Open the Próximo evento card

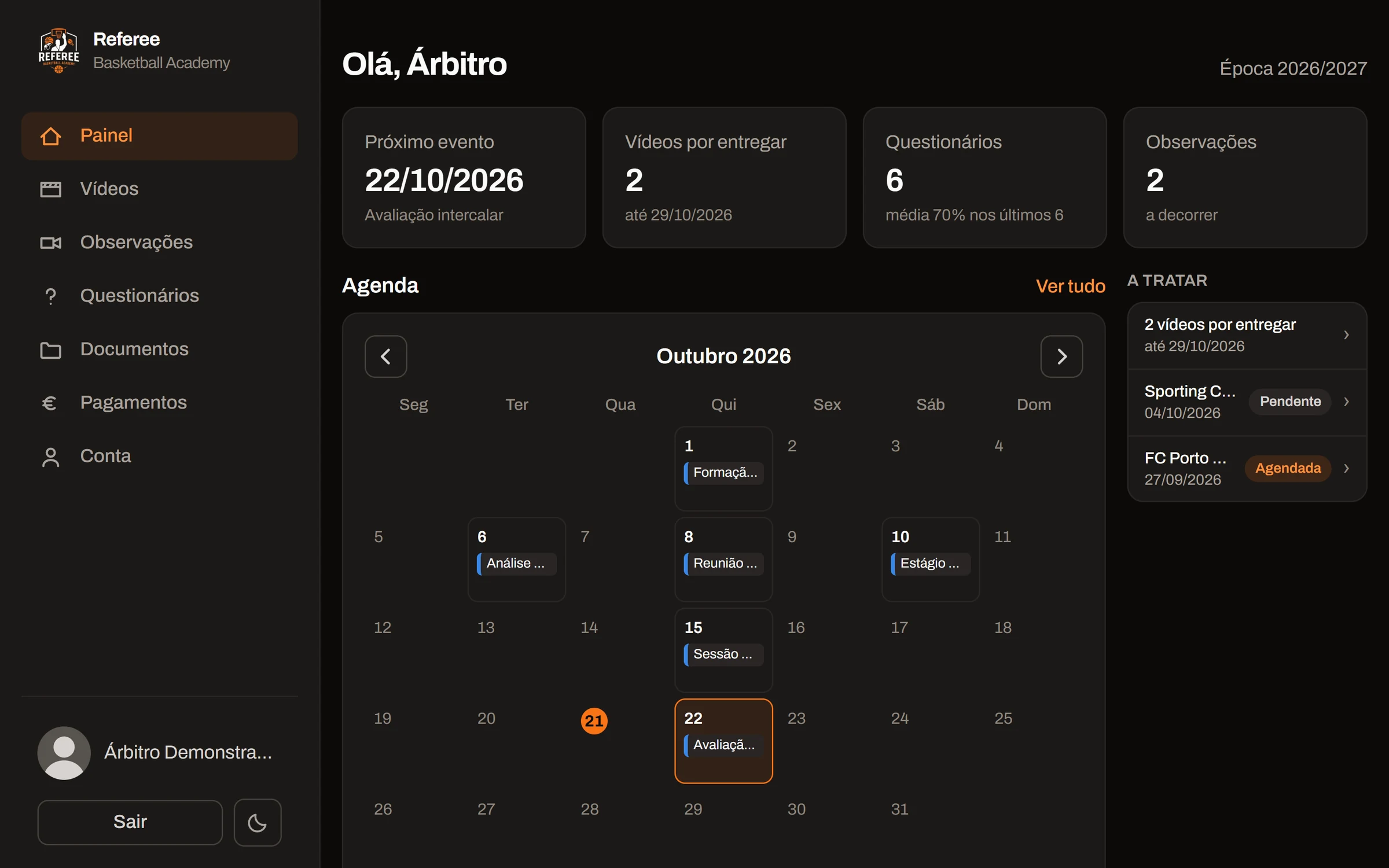coord(464,178)
